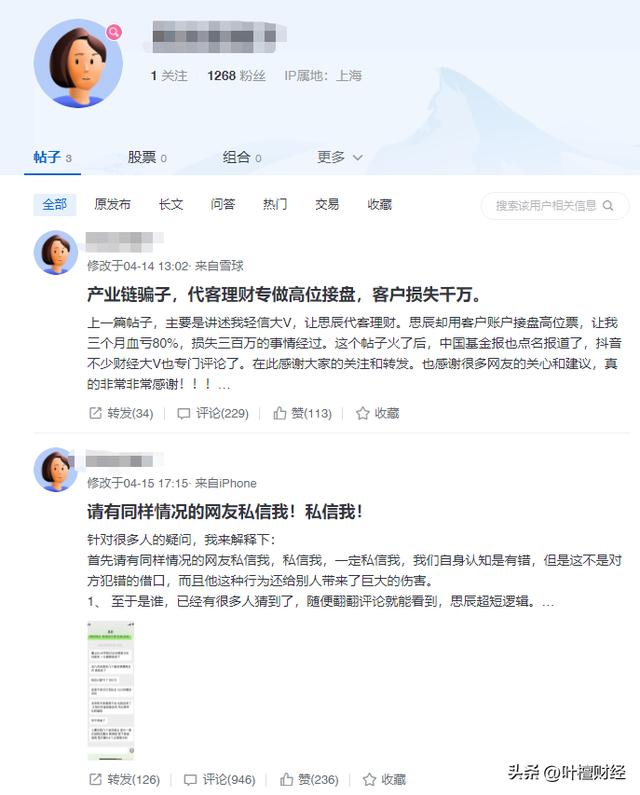Image resolution: width=640 pixels, height=795 pixels.
Task: Click the repost icon on first post
Action: [95, 413]
